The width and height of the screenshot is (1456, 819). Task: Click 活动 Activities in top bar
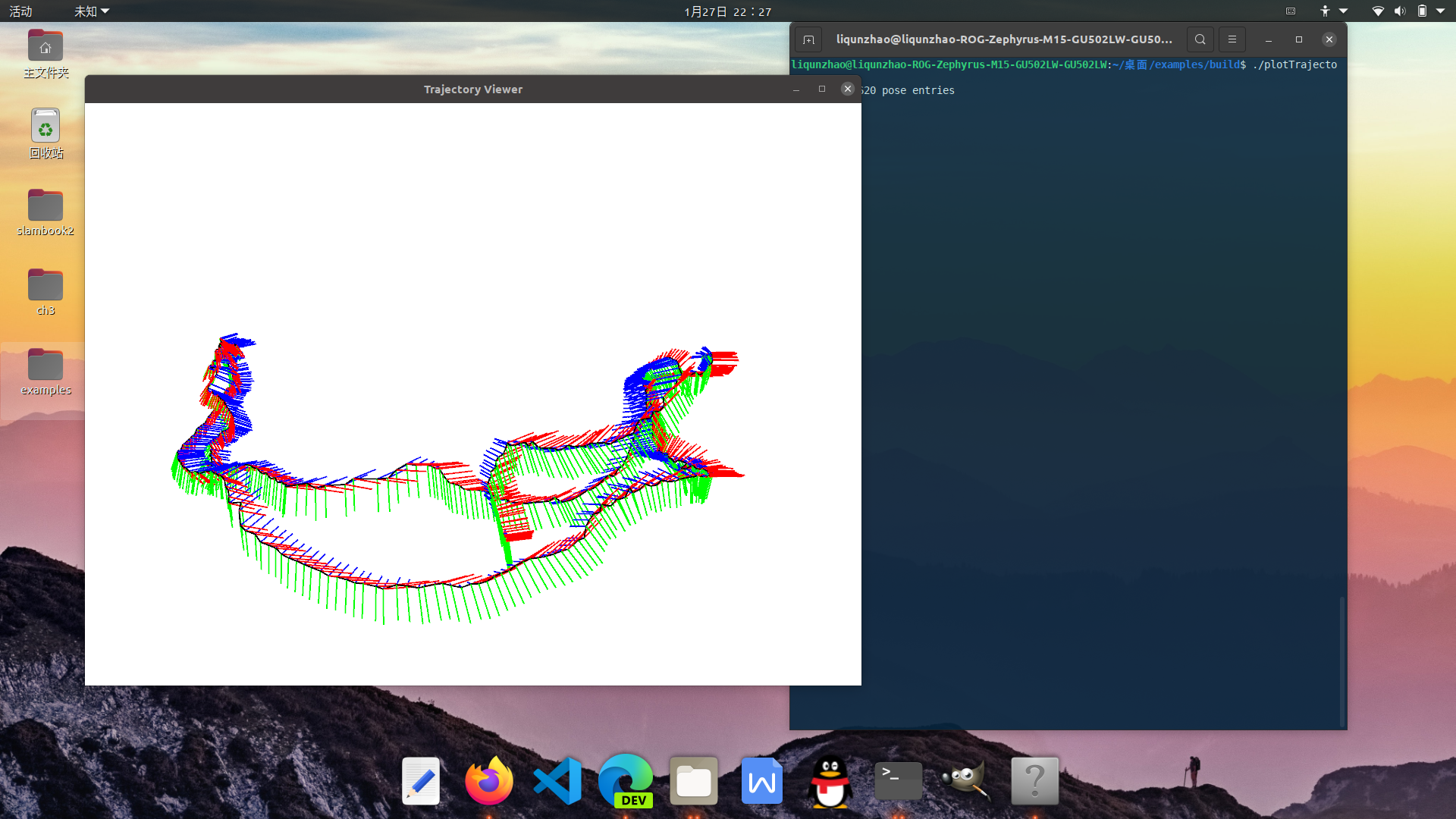[x=20, y=11]
